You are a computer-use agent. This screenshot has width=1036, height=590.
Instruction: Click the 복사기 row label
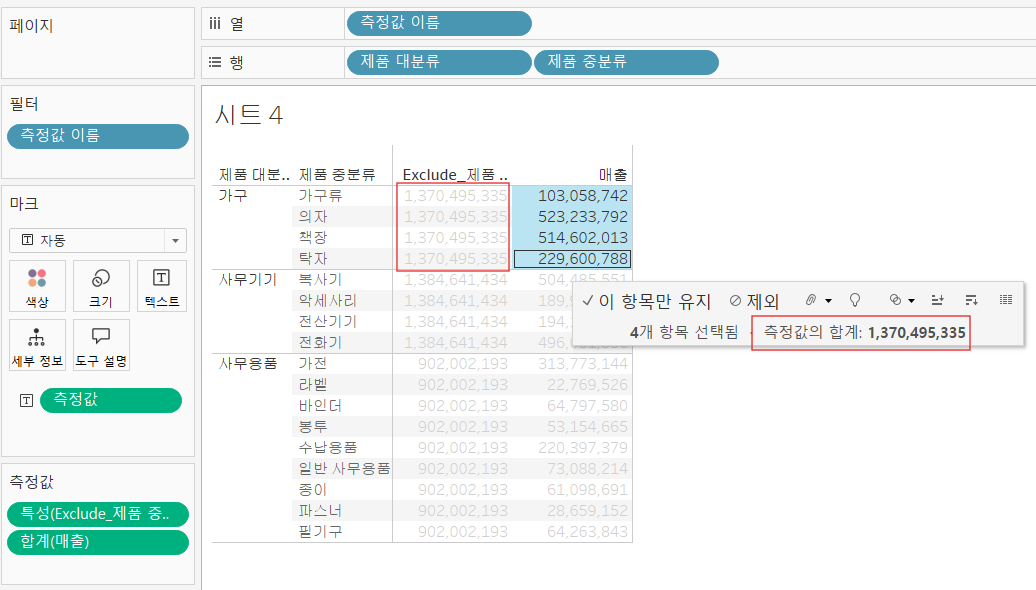320,279
